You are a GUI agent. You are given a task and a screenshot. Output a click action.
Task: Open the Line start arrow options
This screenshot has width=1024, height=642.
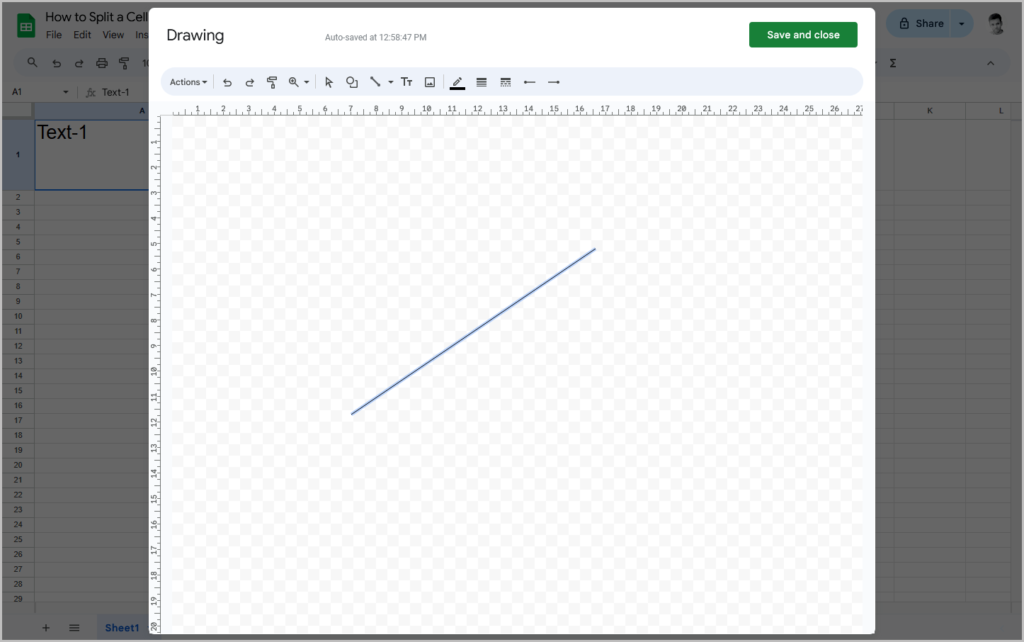(x=529, y=82)
